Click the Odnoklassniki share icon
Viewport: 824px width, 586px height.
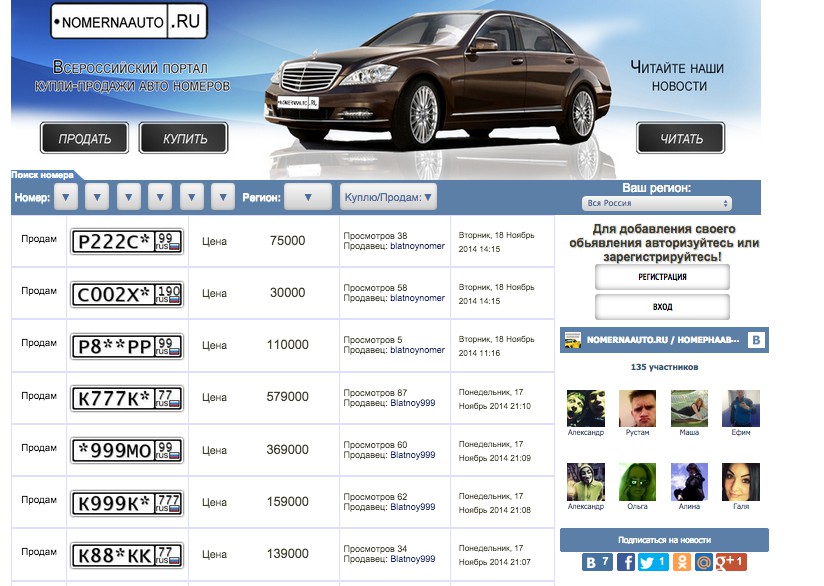682,562
